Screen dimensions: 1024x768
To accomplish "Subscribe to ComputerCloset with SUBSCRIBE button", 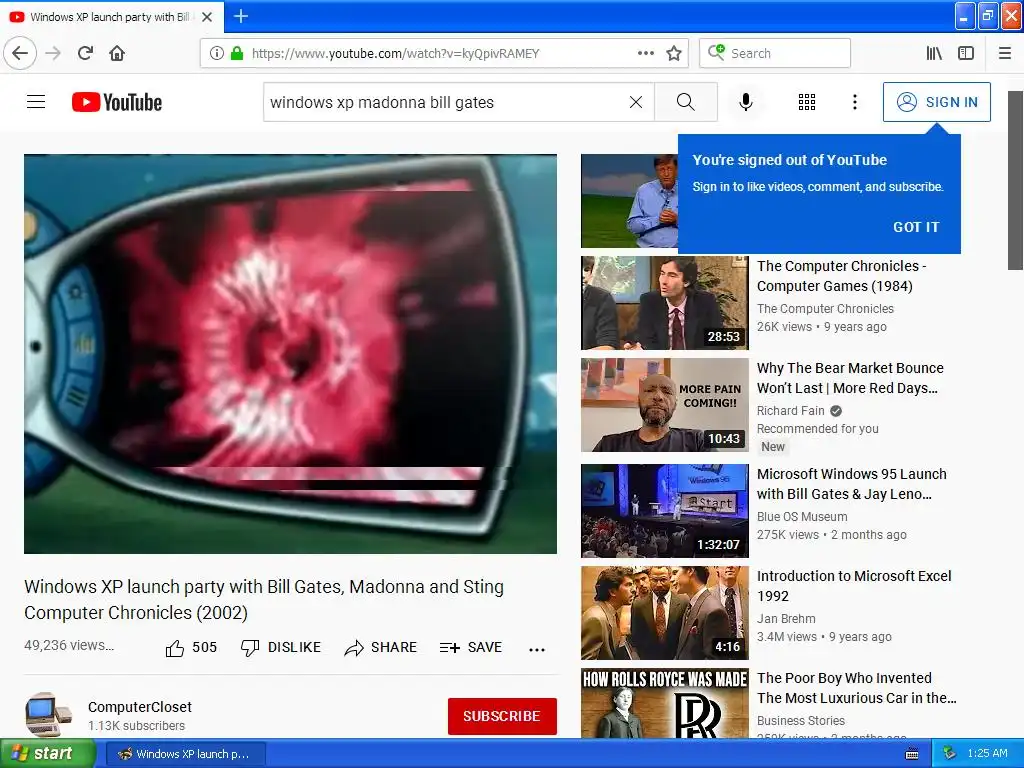I will [502, 716].
